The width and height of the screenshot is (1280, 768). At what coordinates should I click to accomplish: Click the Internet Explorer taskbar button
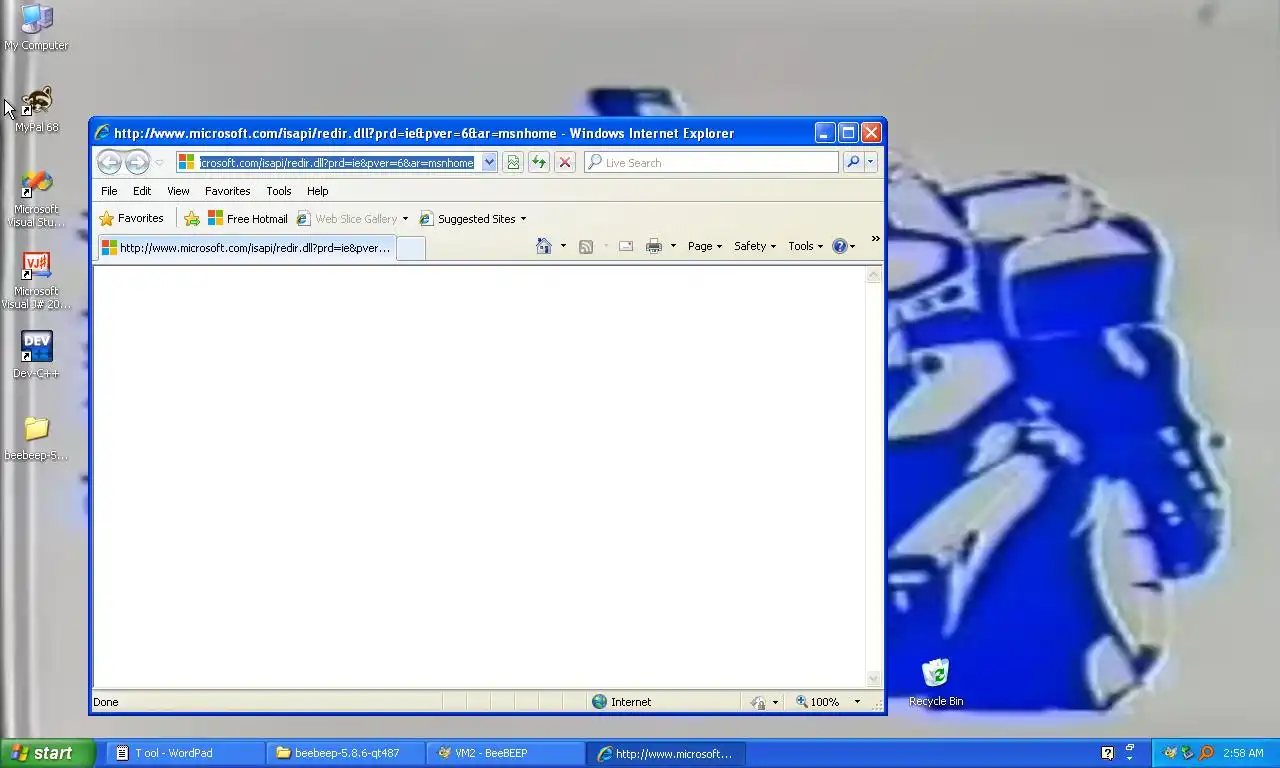point(666,753)
